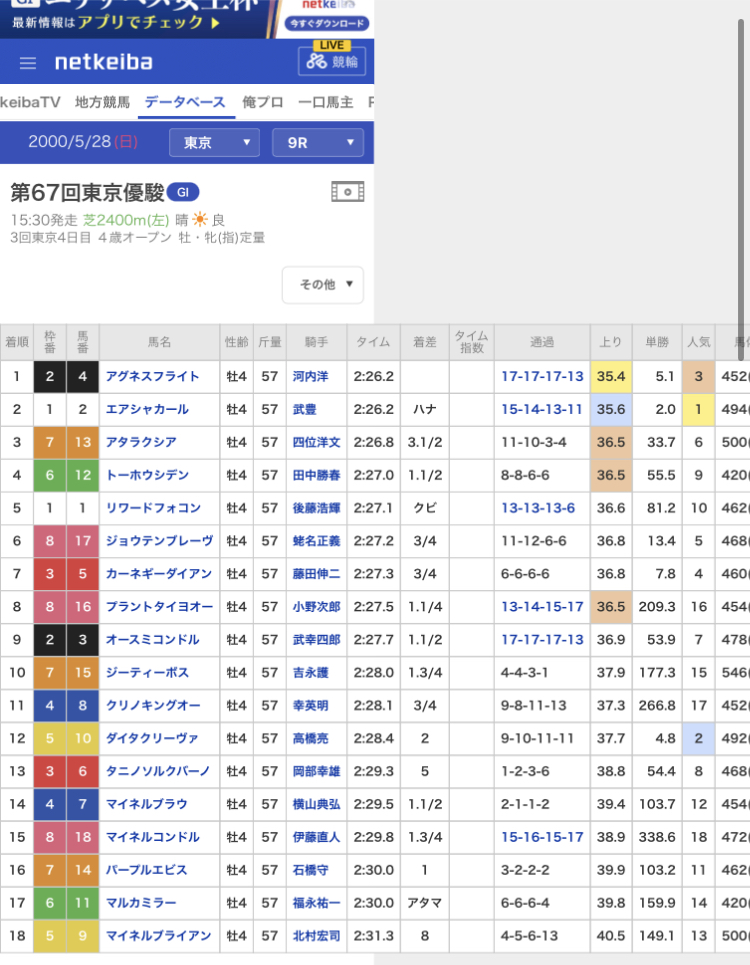Go to the 俺プロ tab
The image size is (750, 965).
click(263, 102)
